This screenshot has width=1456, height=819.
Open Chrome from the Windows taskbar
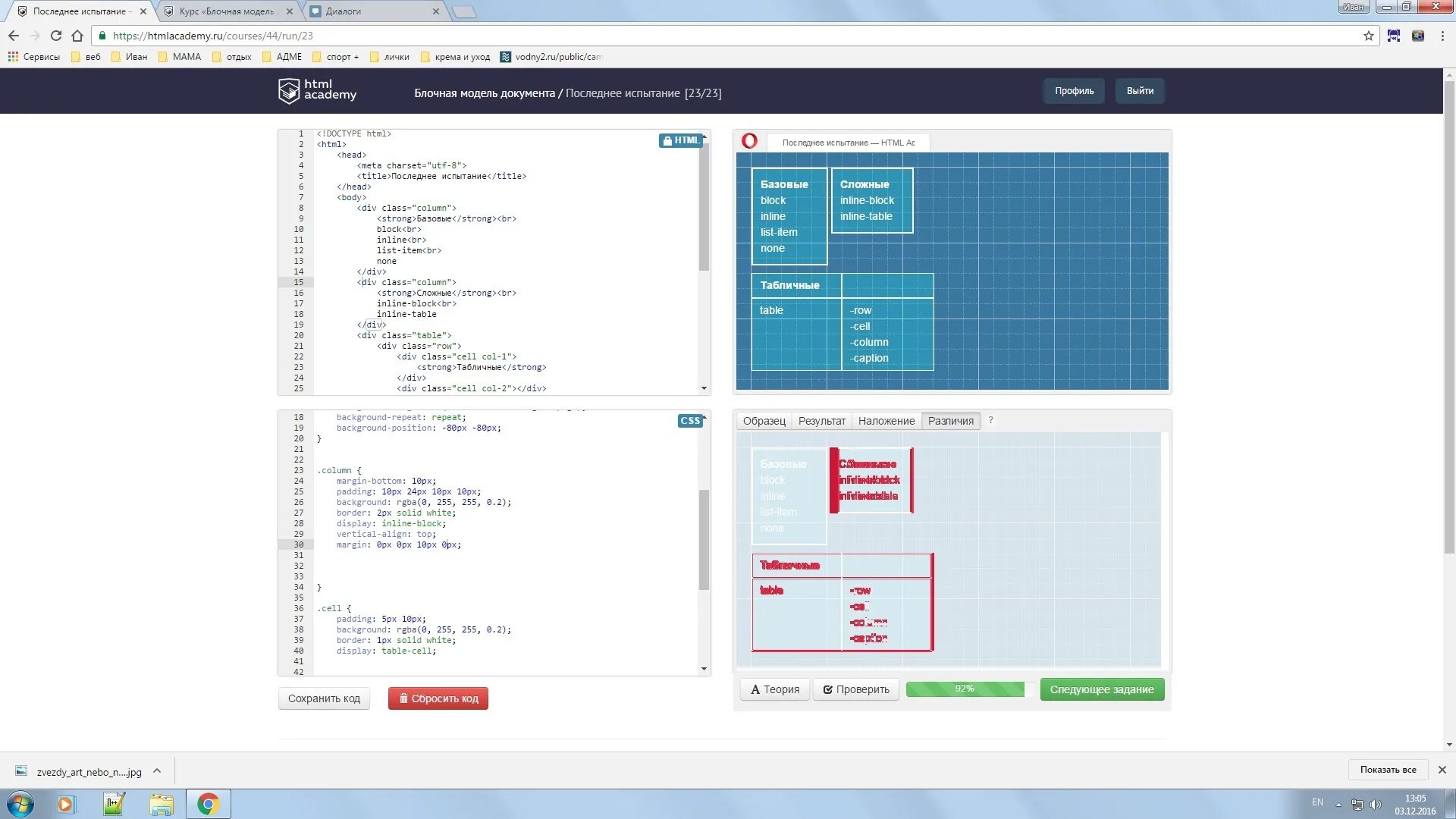pyautogui.click(x=208, y=804)
